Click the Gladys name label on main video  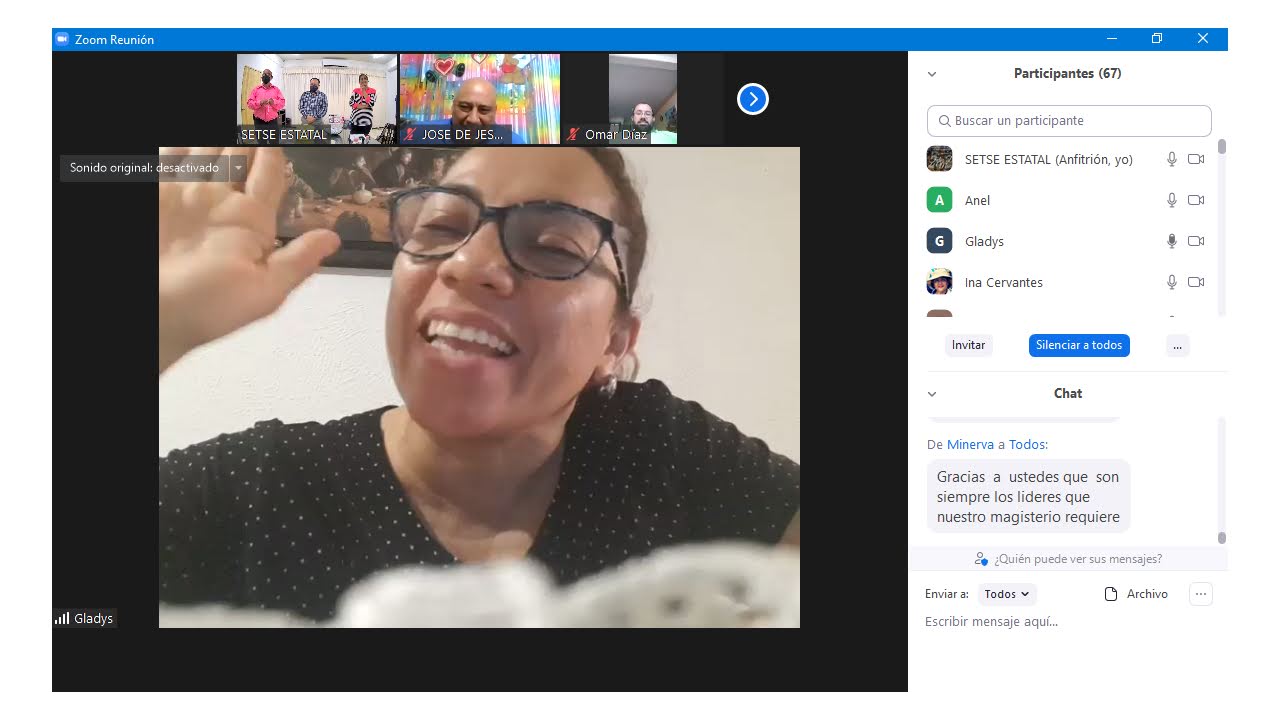[93, 619]
